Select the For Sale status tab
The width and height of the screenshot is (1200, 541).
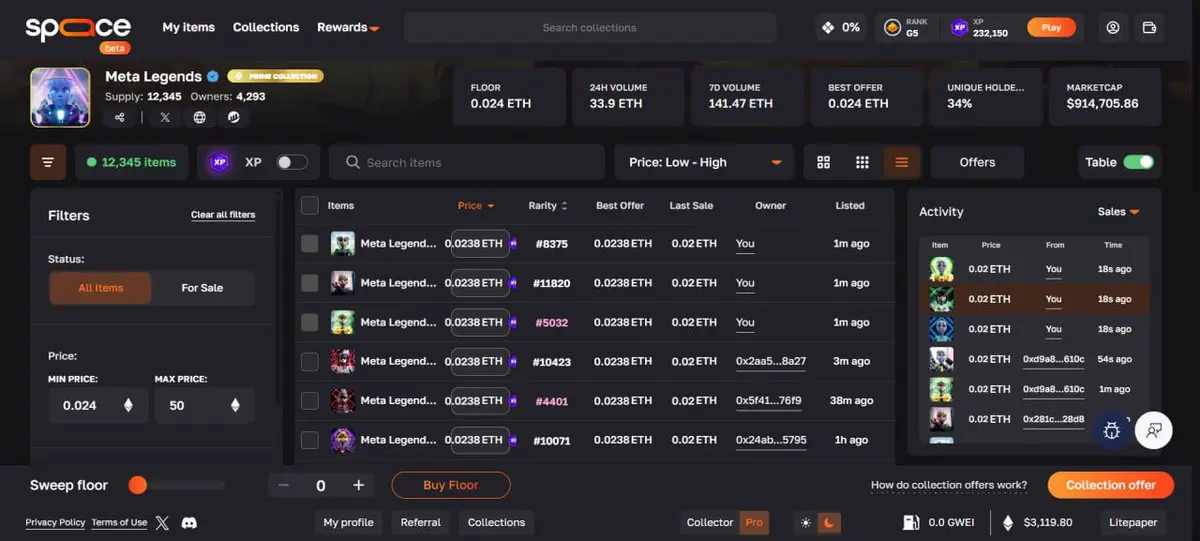pos(202,288)
